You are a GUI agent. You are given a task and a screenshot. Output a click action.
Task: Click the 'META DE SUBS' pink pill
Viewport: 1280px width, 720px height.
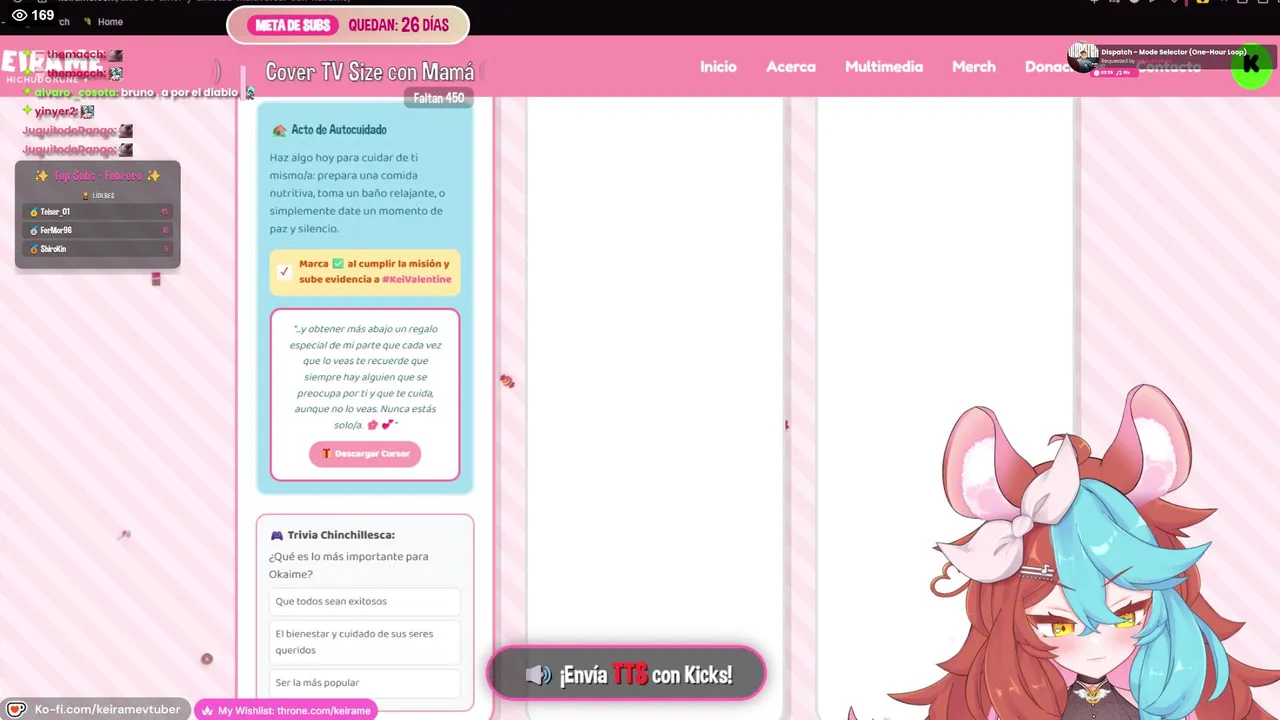[x=293, y=25]
